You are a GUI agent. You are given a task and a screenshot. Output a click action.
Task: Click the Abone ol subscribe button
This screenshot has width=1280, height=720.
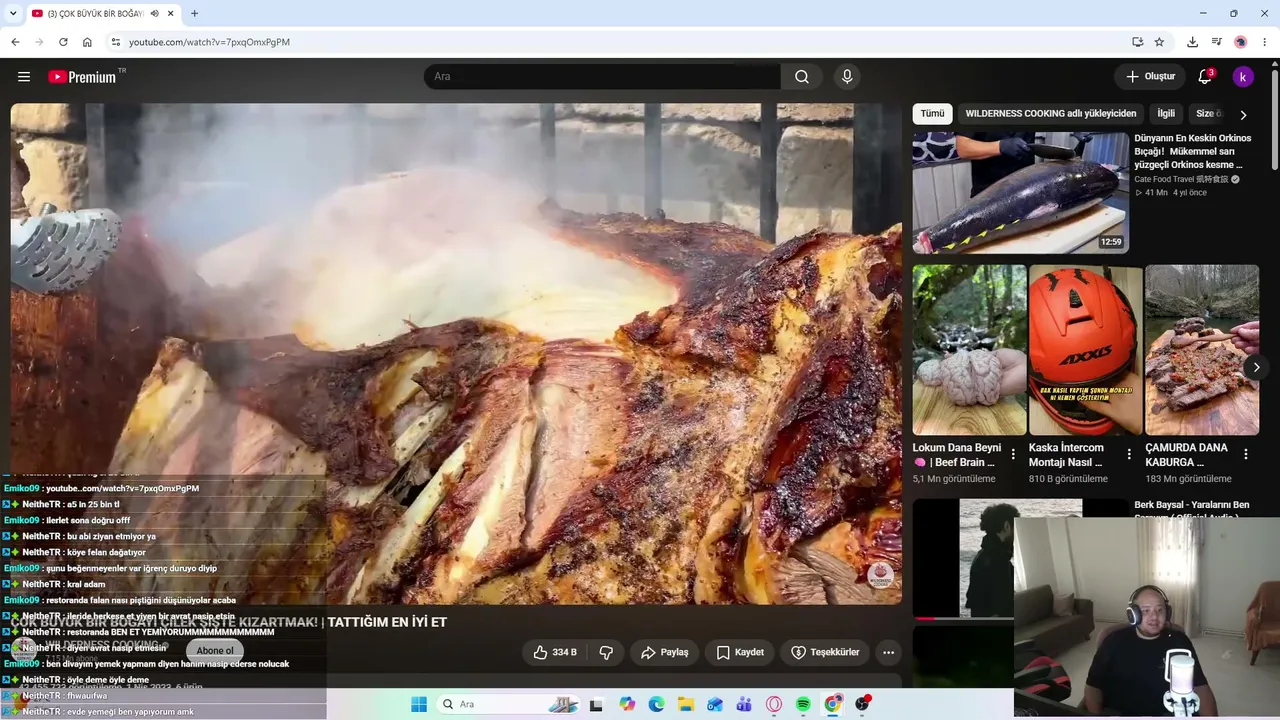point(215,651)
